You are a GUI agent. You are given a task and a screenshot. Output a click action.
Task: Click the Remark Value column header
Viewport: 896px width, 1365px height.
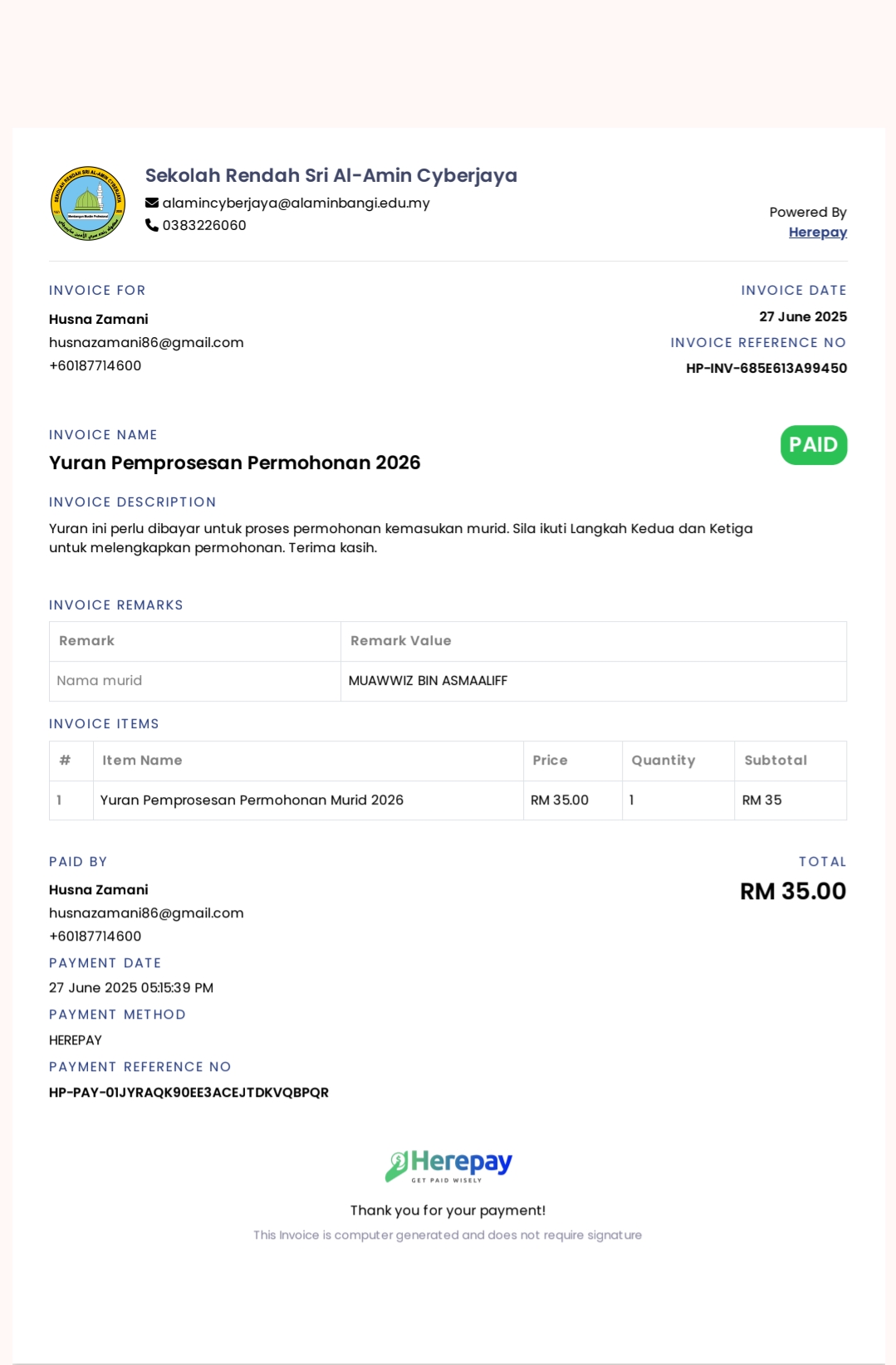point(401,641)
